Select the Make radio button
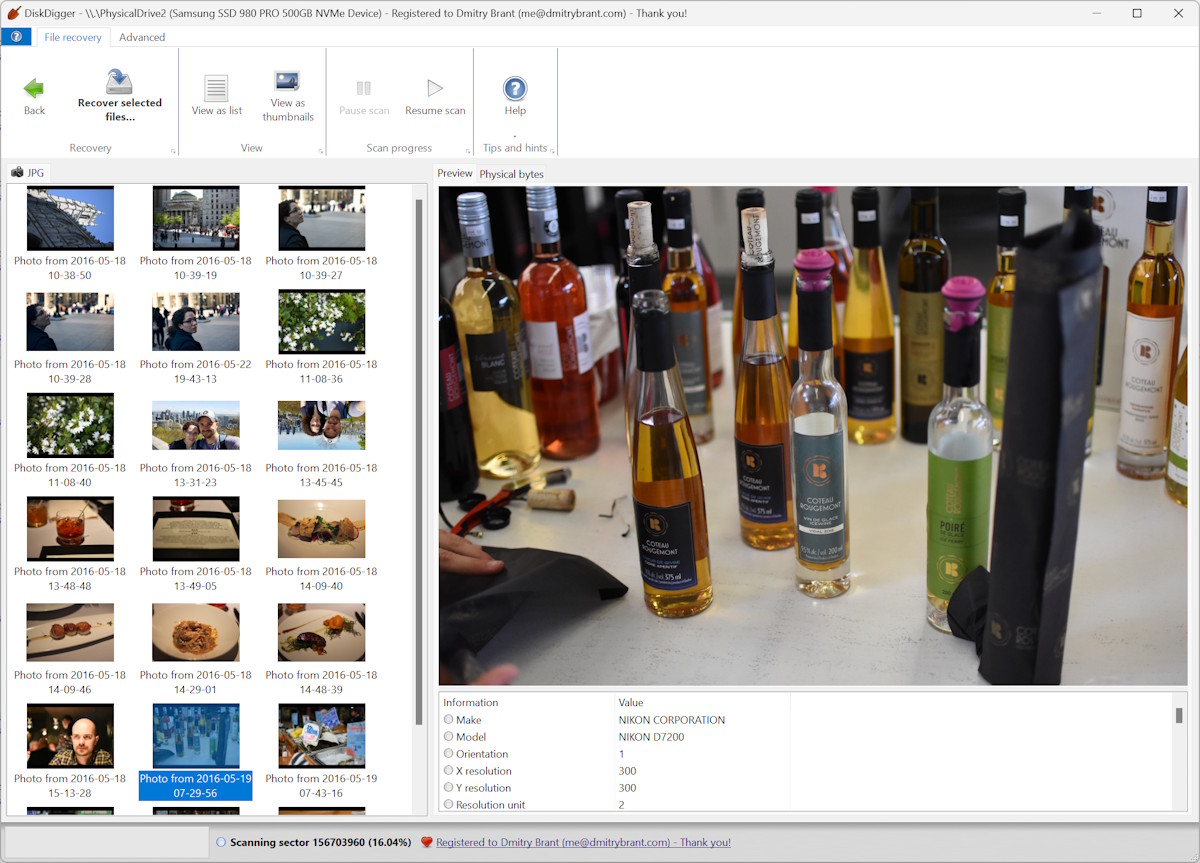This screenshot has height=863, width=1200. pos(448,720)
